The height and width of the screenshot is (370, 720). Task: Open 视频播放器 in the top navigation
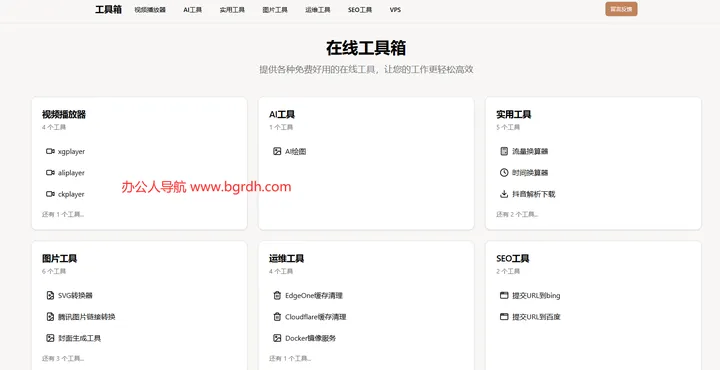[150, 10]
